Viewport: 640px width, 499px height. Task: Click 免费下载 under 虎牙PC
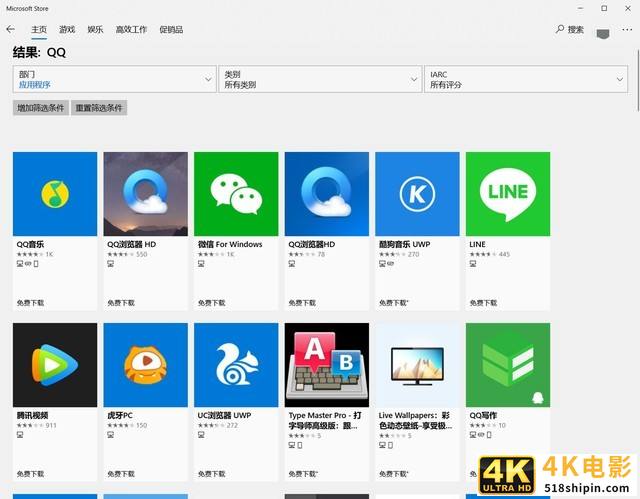(121, 474)
